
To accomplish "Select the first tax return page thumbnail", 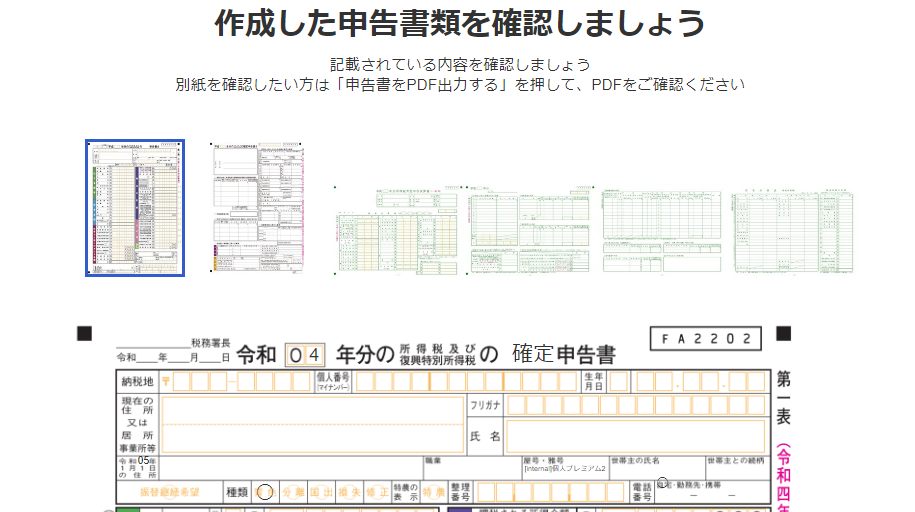I will (135, 208).
